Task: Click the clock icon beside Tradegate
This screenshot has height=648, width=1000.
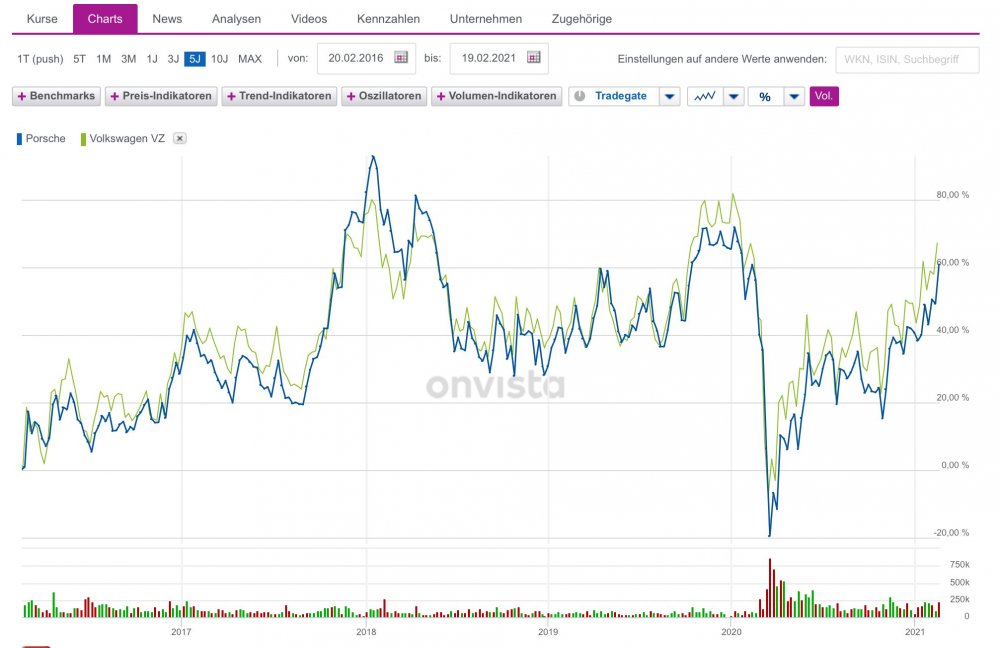Action: coord(580,96)
